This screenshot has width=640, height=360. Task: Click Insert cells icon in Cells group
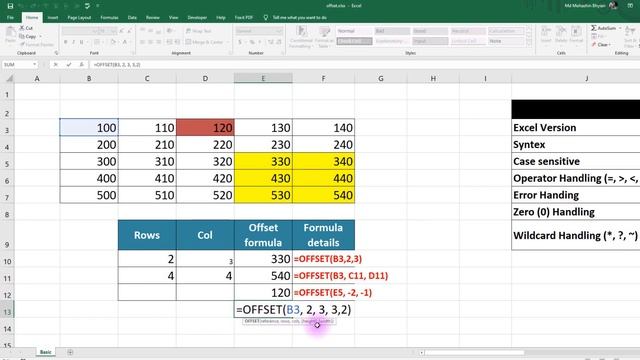[546, 35]
